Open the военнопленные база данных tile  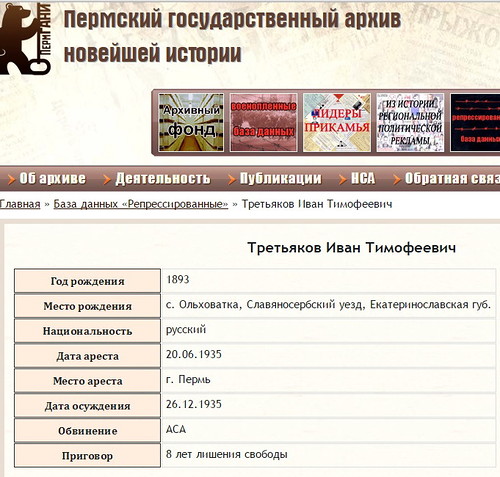[x=263, y=122]
